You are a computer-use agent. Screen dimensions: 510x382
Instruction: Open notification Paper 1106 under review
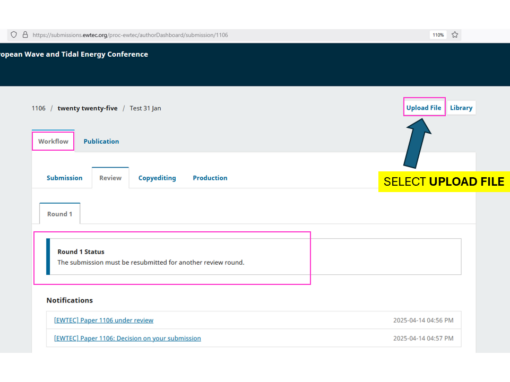click(x=104, y=320)
